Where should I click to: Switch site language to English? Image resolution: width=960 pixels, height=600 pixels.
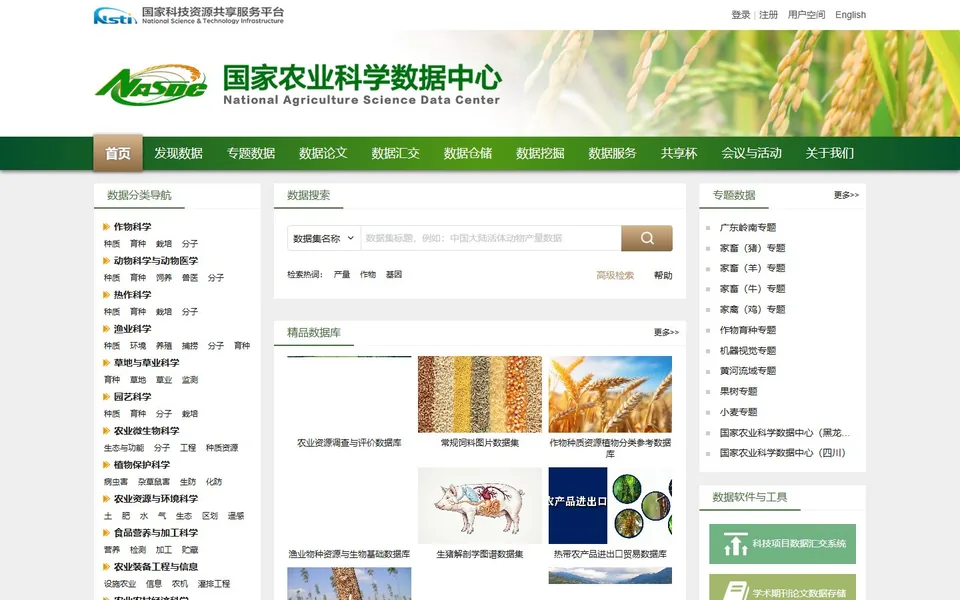pos(850,15)
